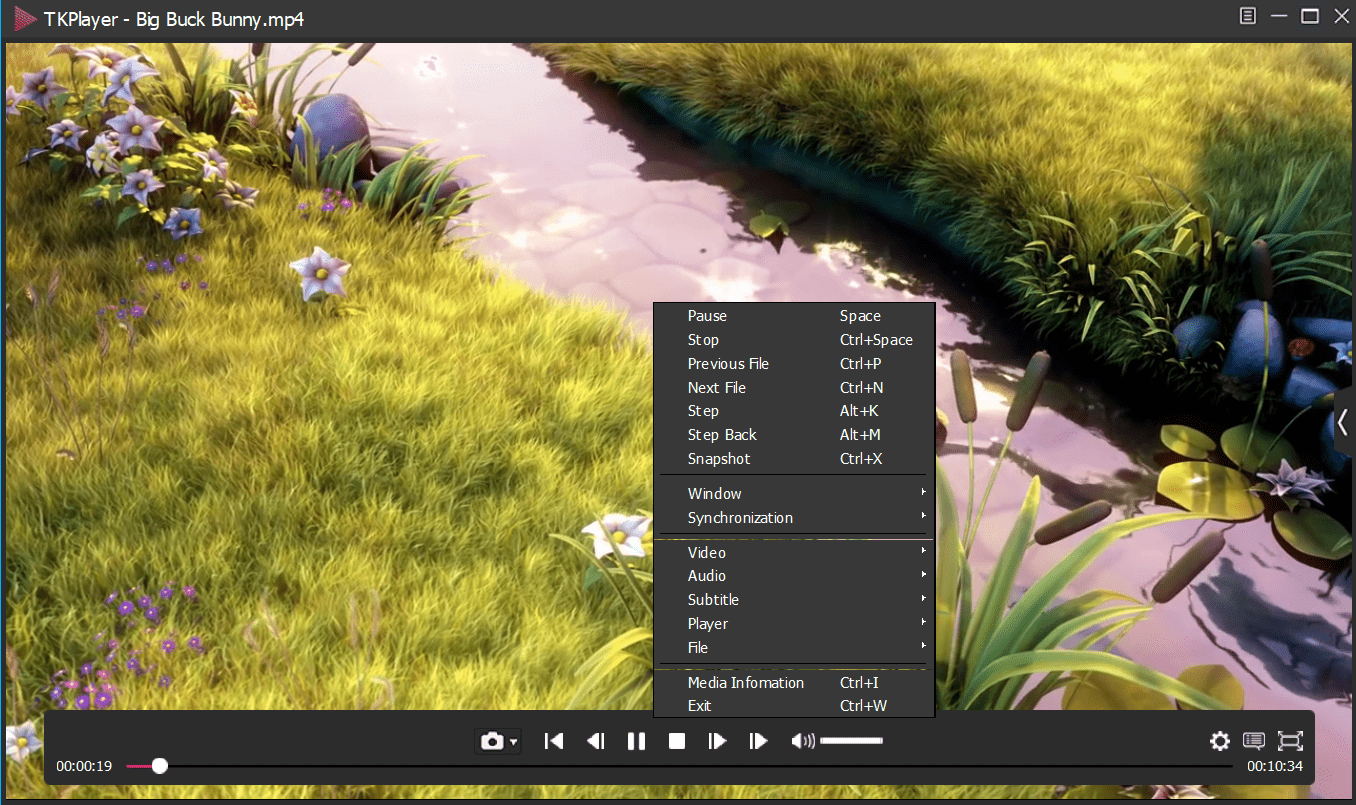Expand the File submenu

[794, 648]
